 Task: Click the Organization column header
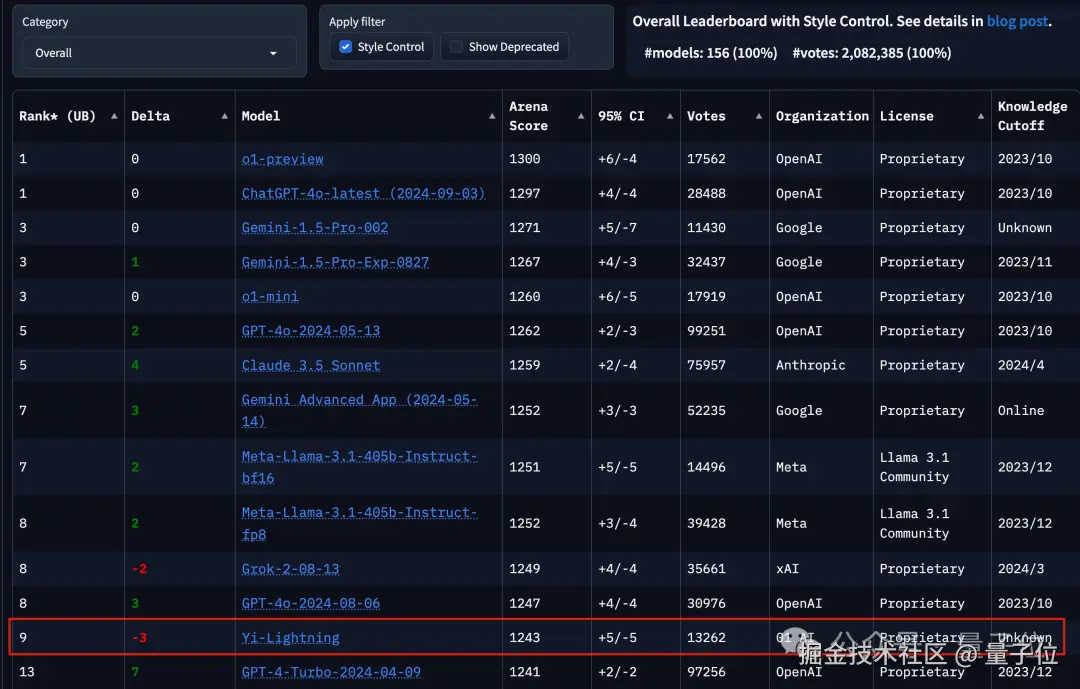point(822,116)
